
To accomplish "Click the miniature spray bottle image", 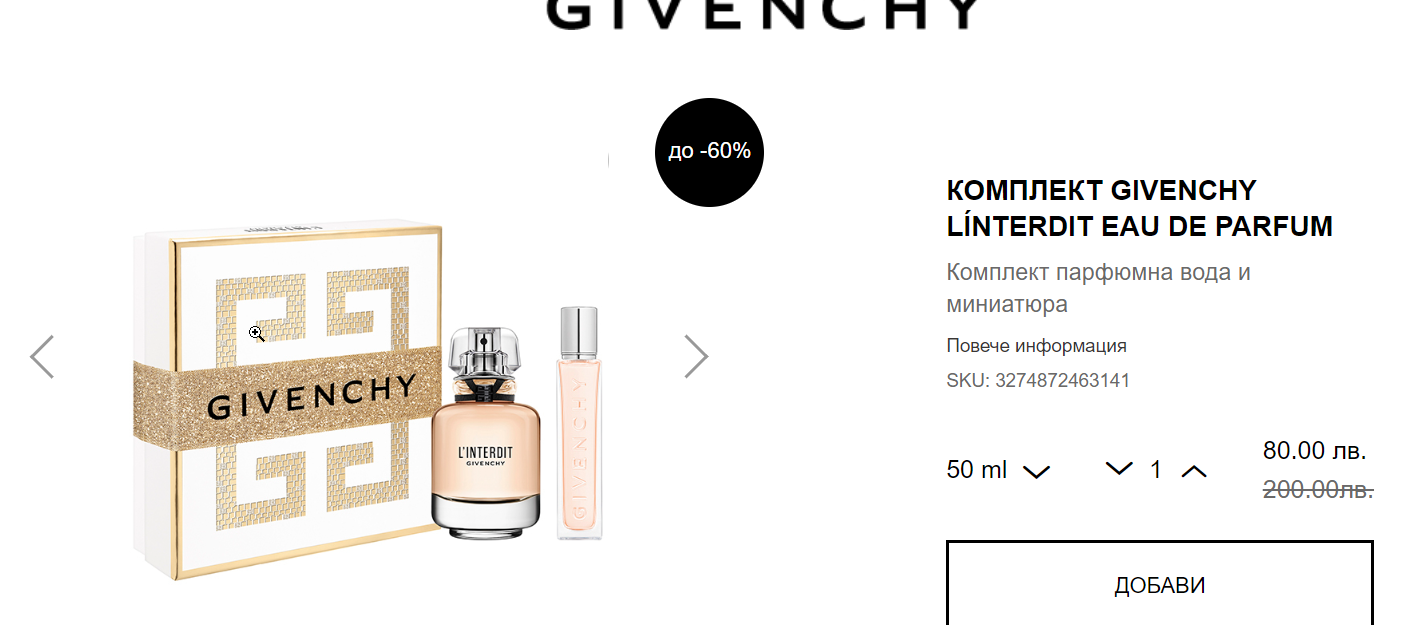I will click(x=580, y=423).
